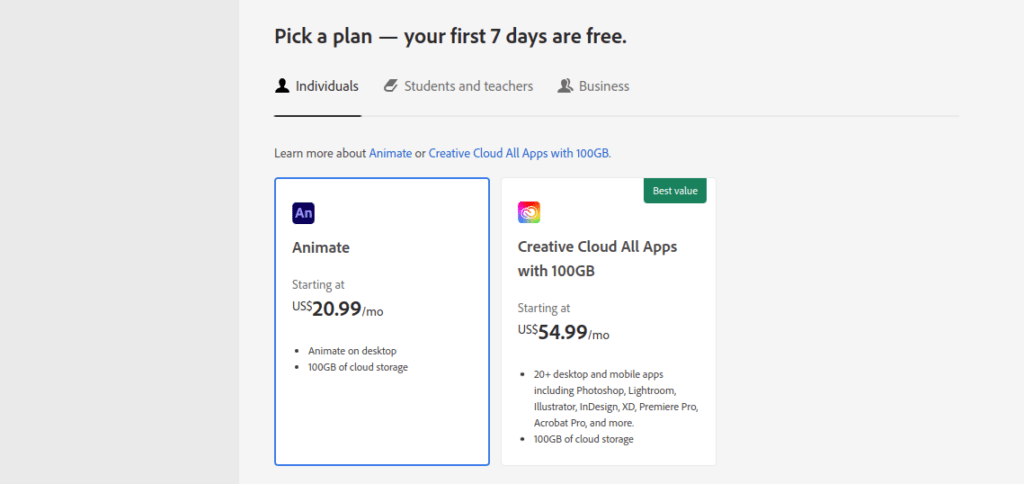Screen dimensions: 1024x484
Task: Click the Students and teachers icon
Action: 391,86
